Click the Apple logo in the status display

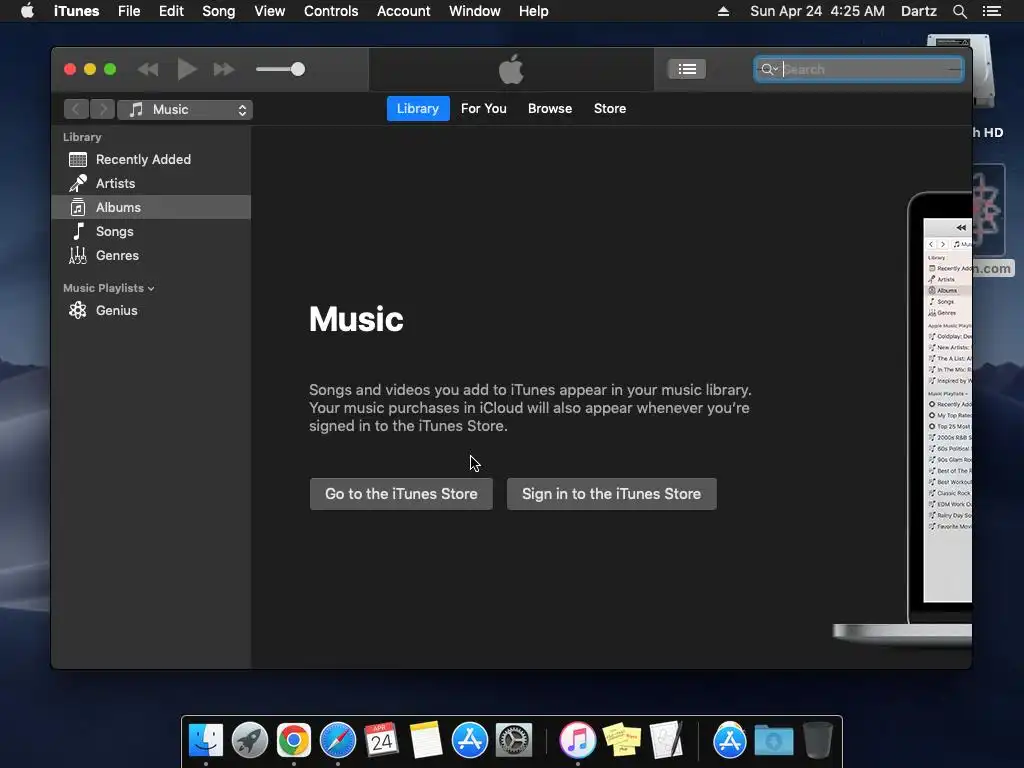[x=511, y=69]
